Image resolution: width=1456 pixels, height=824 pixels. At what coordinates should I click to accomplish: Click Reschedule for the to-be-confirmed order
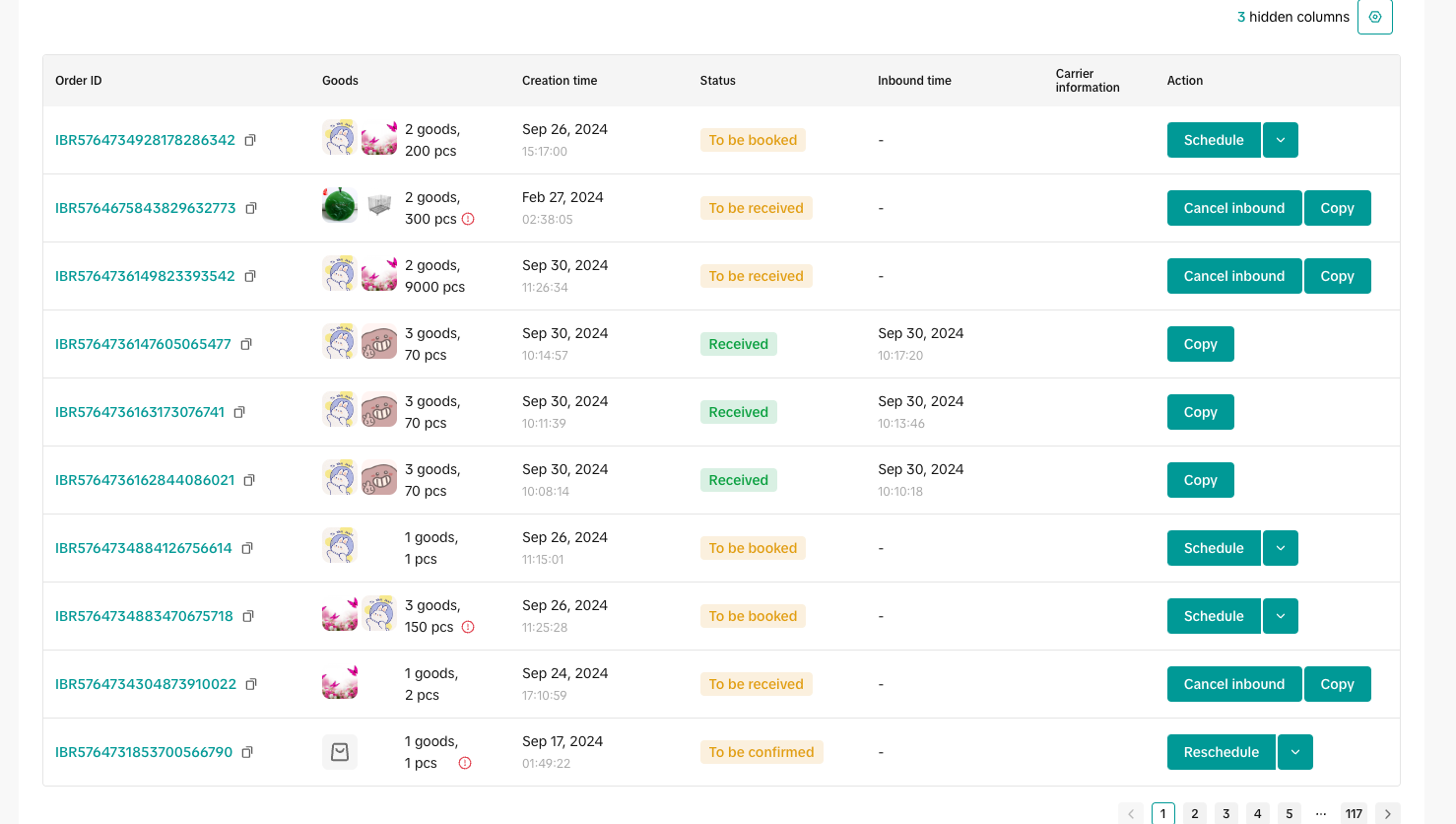pos(1221,752)
